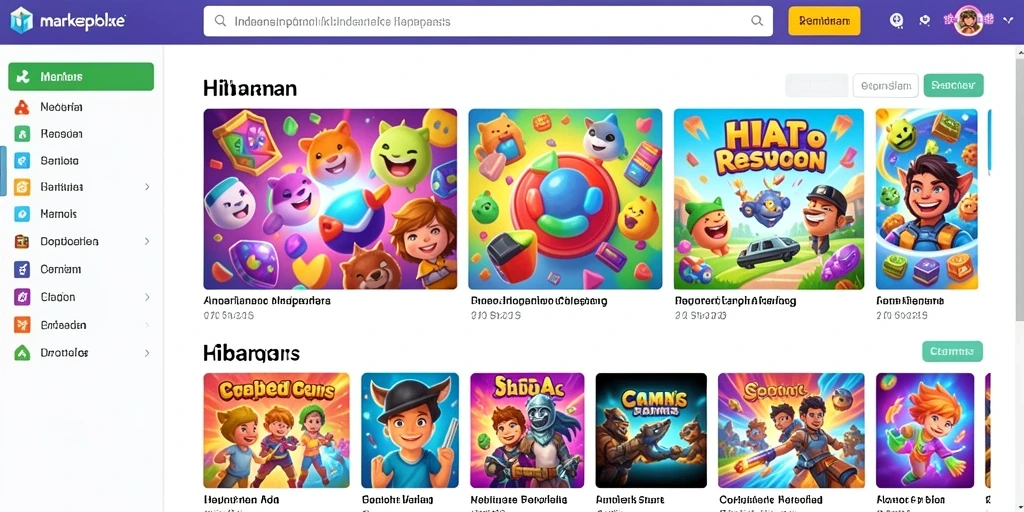The height and width of the screenshot is (512, 1024).
Task: Expand the Enbaden sidebar chevron
Action: [147, 325]
